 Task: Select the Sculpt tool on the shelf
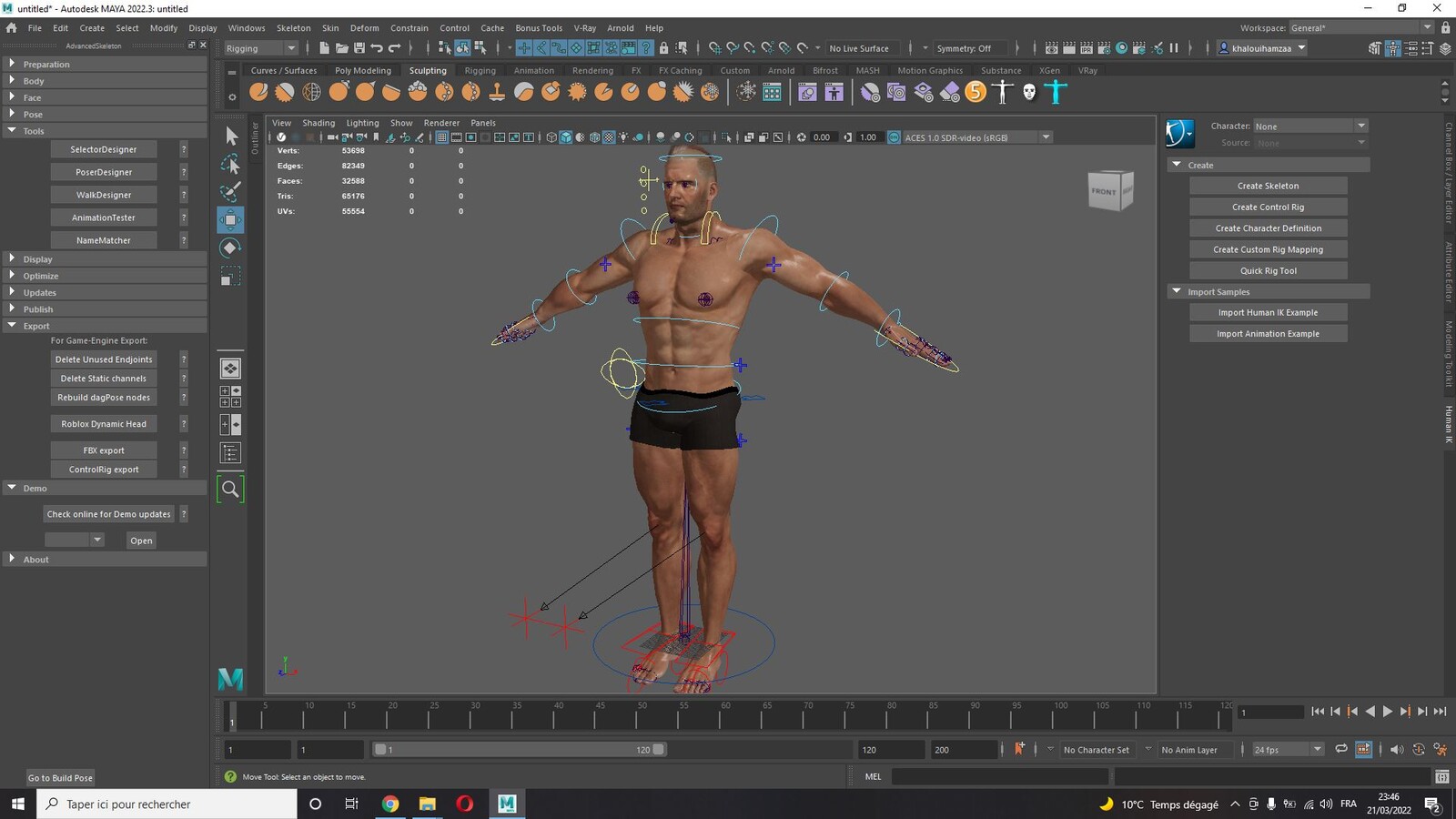pos(258,92)
